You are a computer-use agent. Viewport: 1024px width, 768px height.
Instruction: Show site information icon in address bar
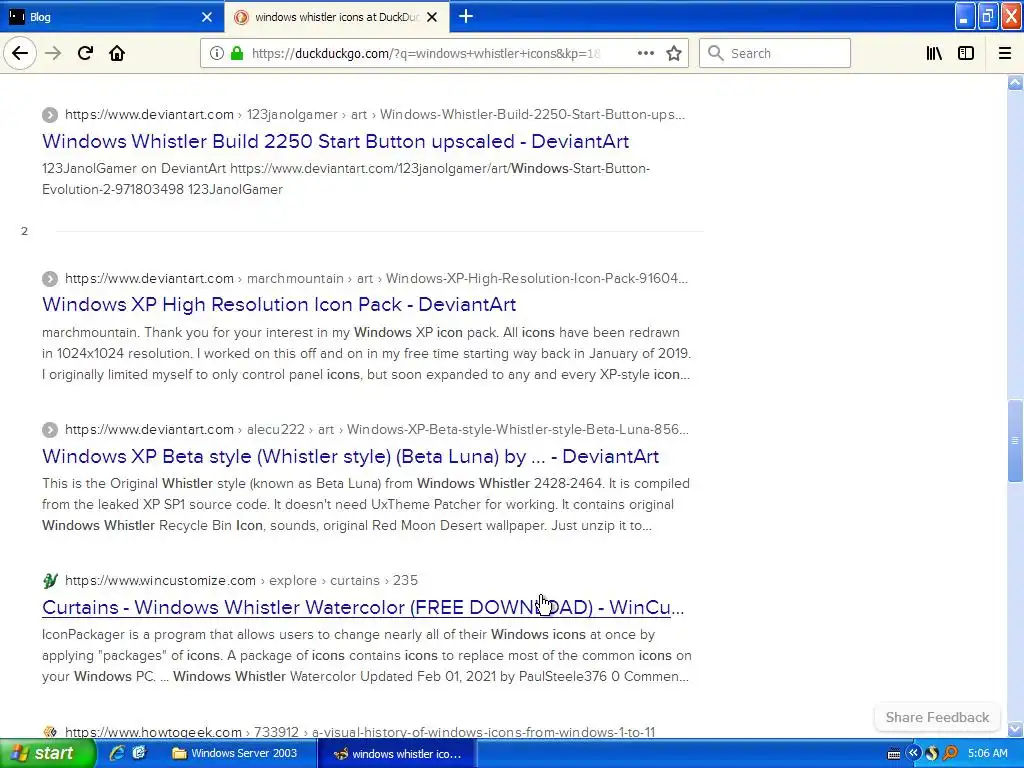coord(216,53)
